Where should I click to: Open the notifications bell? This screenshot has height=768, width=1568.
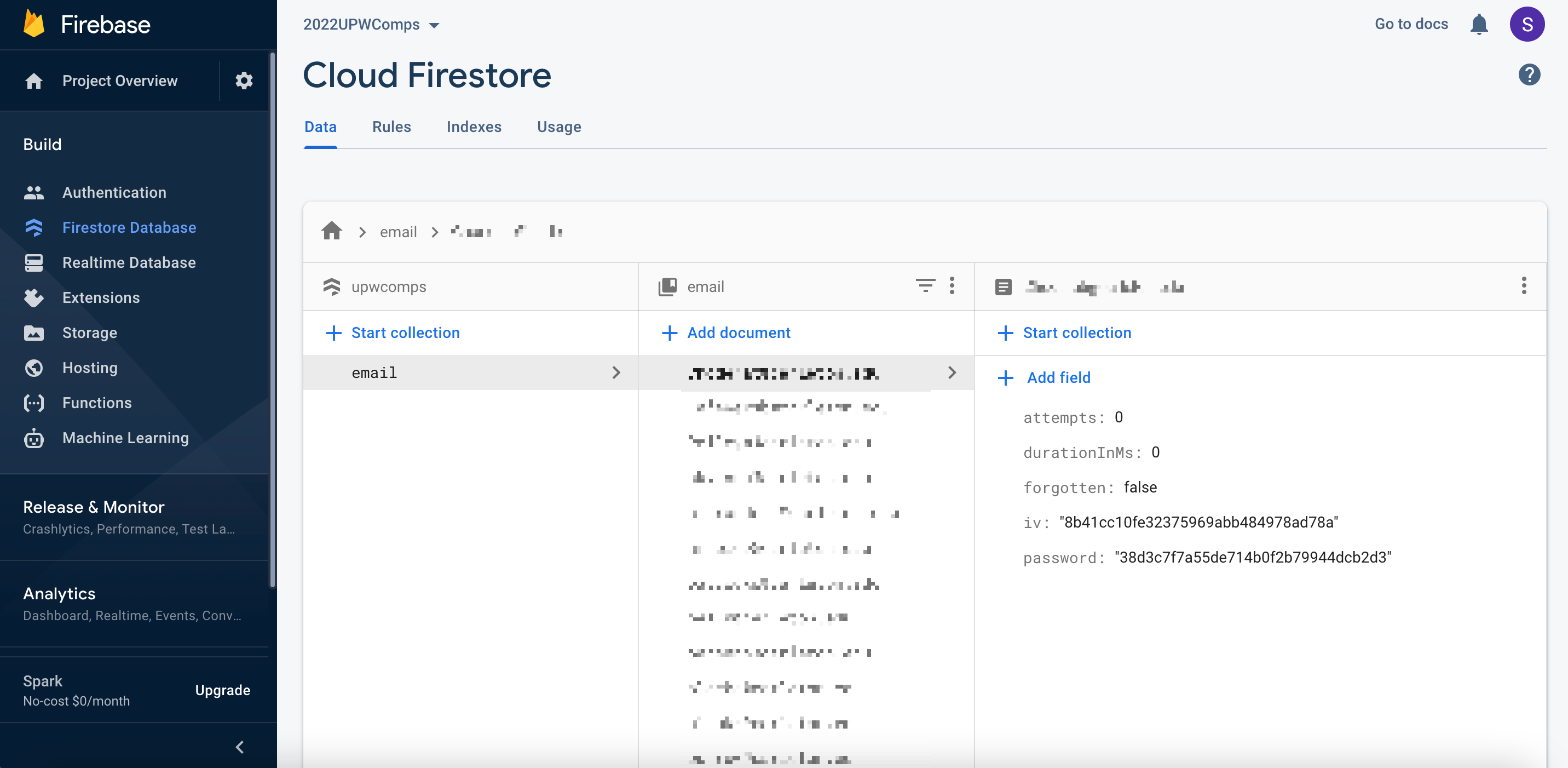(x=1479, y=24)
